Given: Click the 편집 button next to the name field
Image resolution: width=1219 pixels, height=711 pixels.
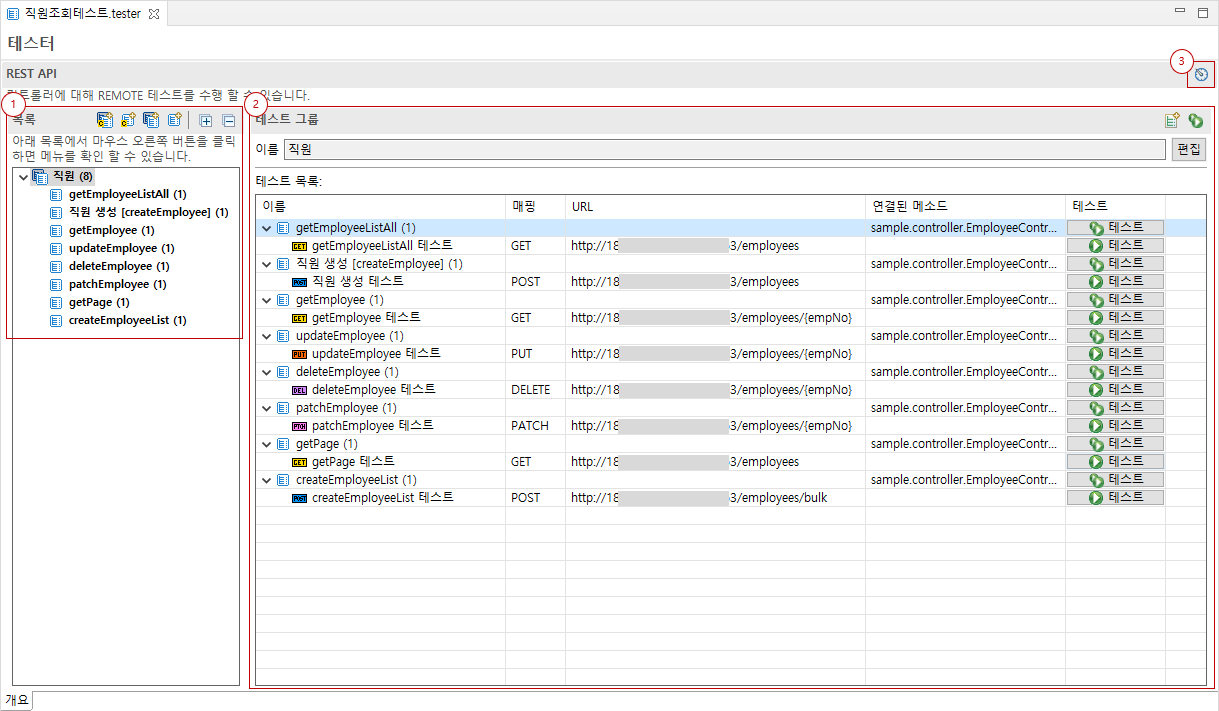Looking at the screenshot, I should pyautogui.click(x=1189, y=149).
